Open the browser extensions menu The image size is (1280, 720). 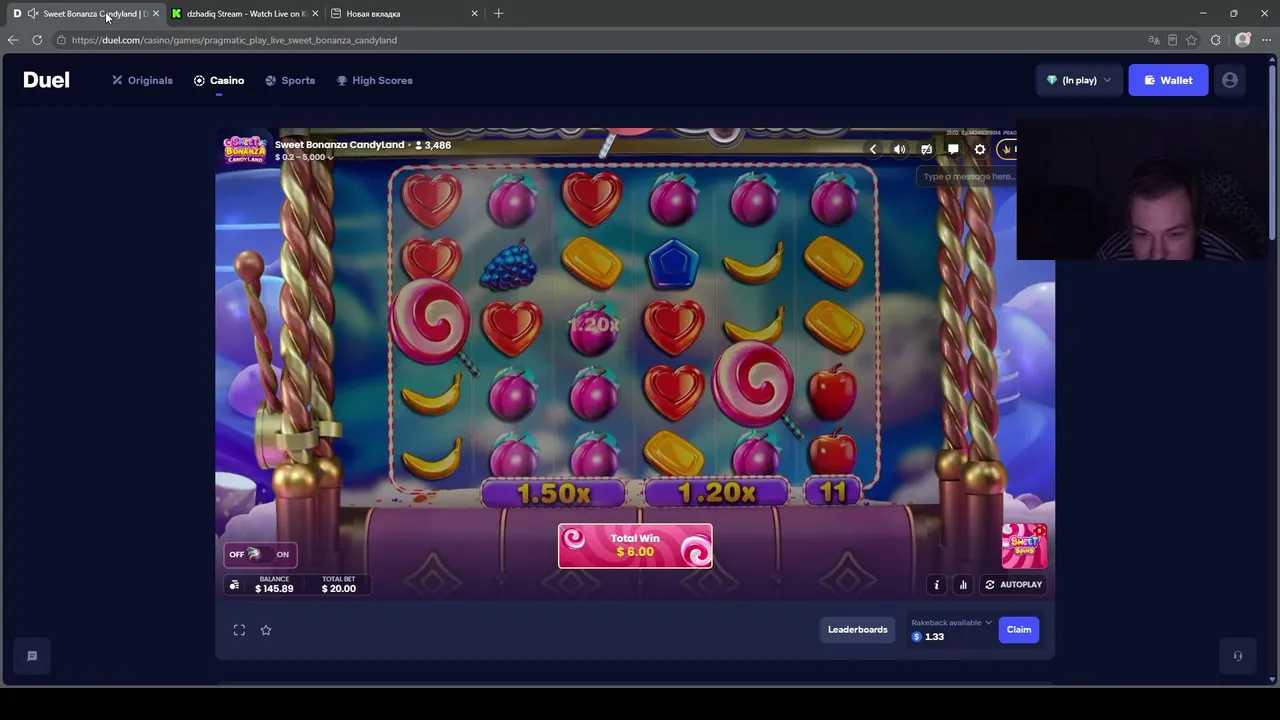1216,40
